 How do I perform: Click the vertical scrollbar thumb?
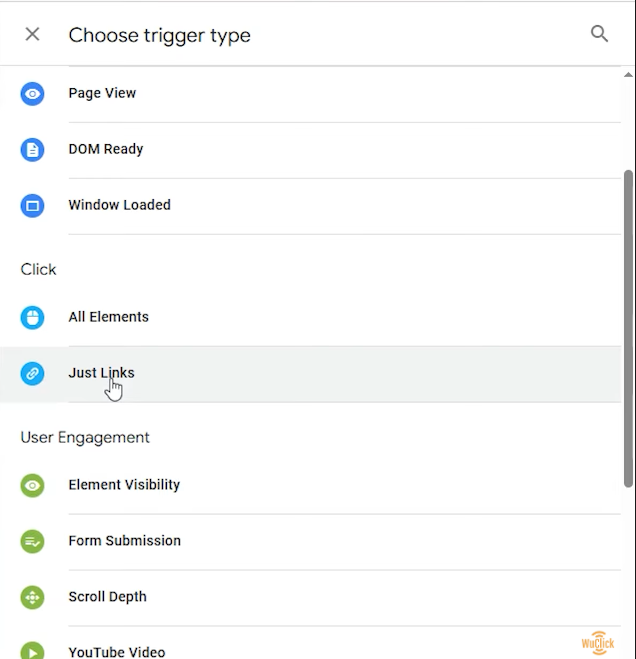click(x=628, y=328)
